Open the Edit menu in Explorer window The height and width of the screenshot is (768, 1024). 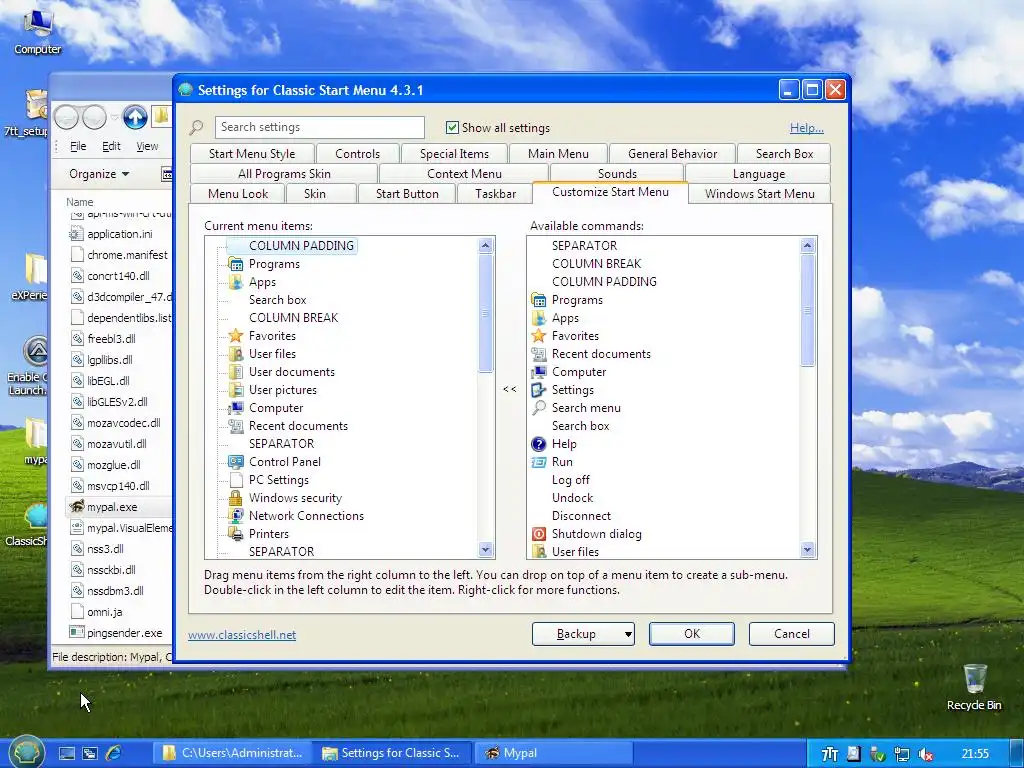coord(111,146)
